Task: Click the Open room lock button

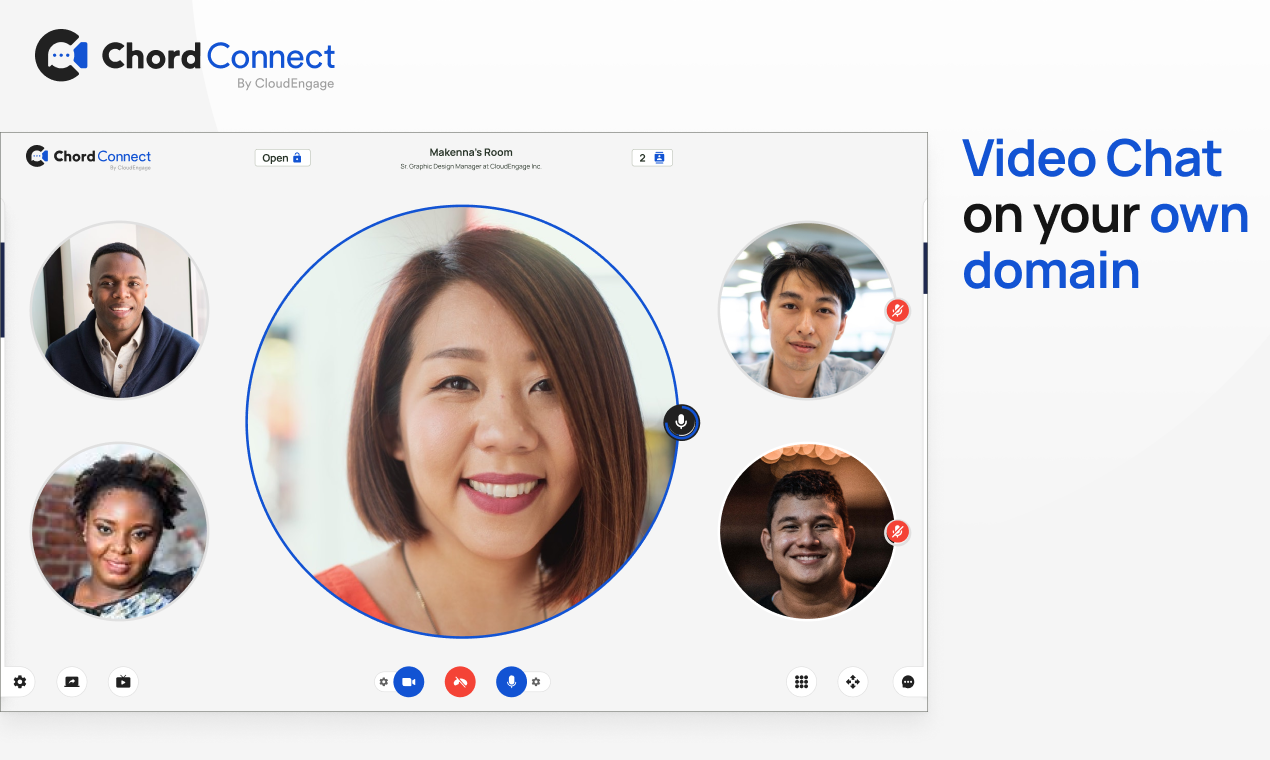Action: (283, 158)
